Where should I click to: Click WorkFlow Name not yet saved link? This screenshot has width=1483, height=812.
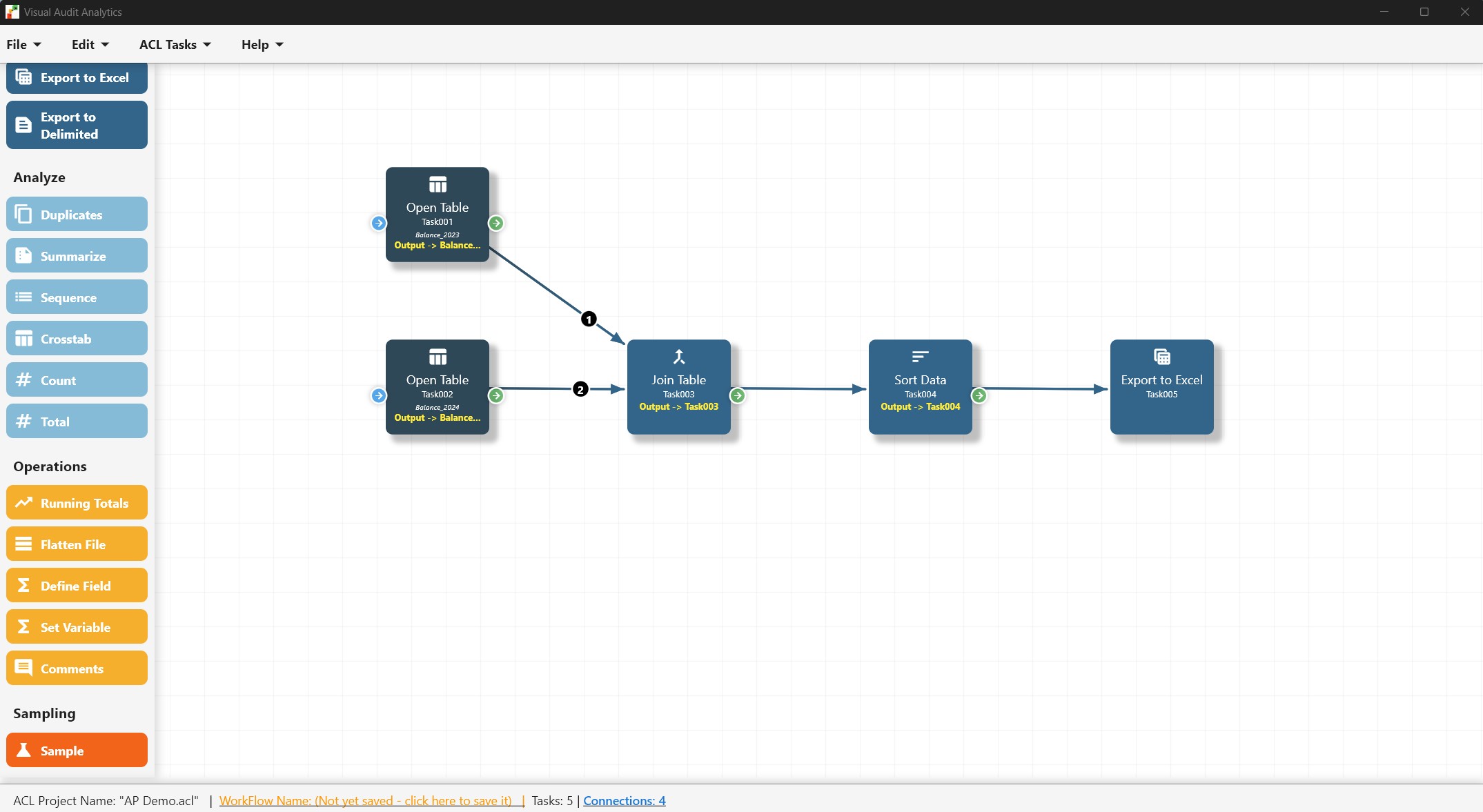coord(371,800)
